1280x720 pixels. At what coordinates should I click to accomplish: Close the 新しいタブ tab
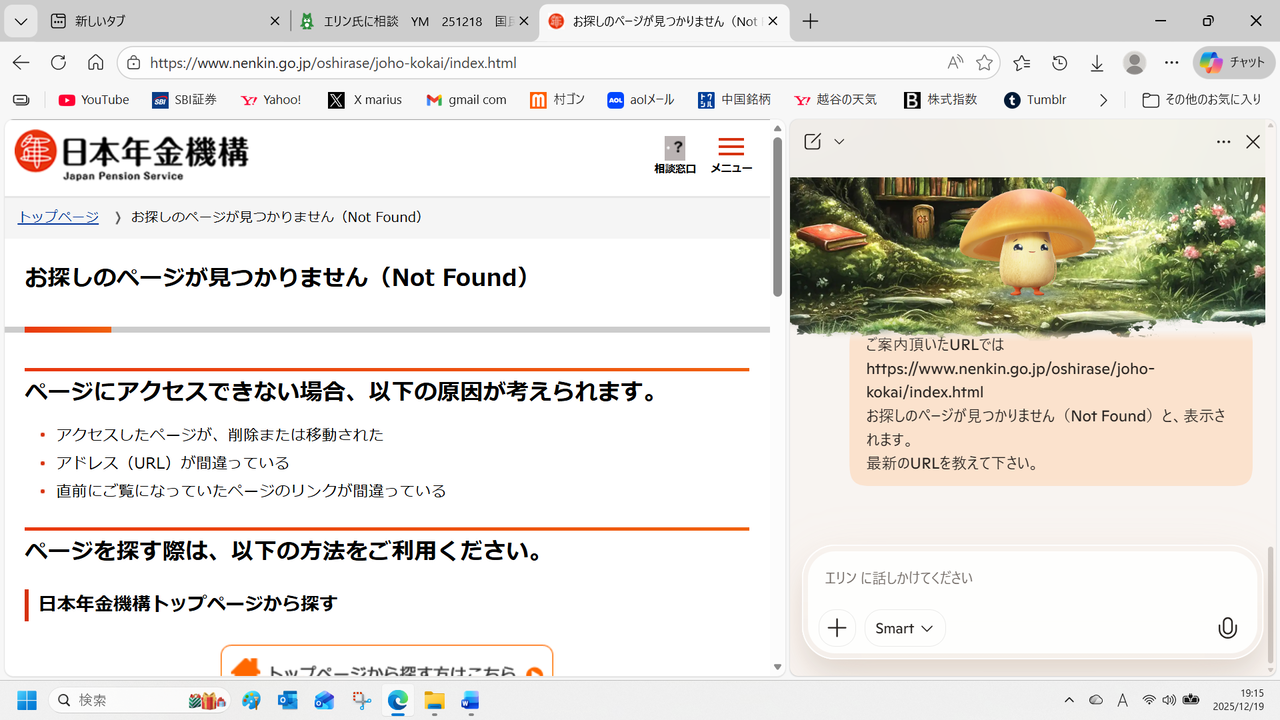[275, 21]
